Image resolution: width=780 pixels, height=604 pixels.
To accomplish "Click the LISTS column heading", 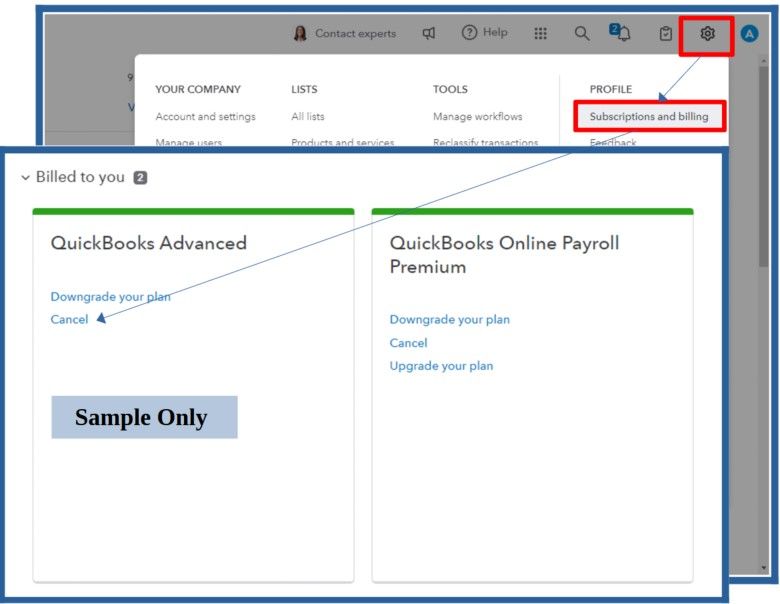I will [x=304, y=89].
